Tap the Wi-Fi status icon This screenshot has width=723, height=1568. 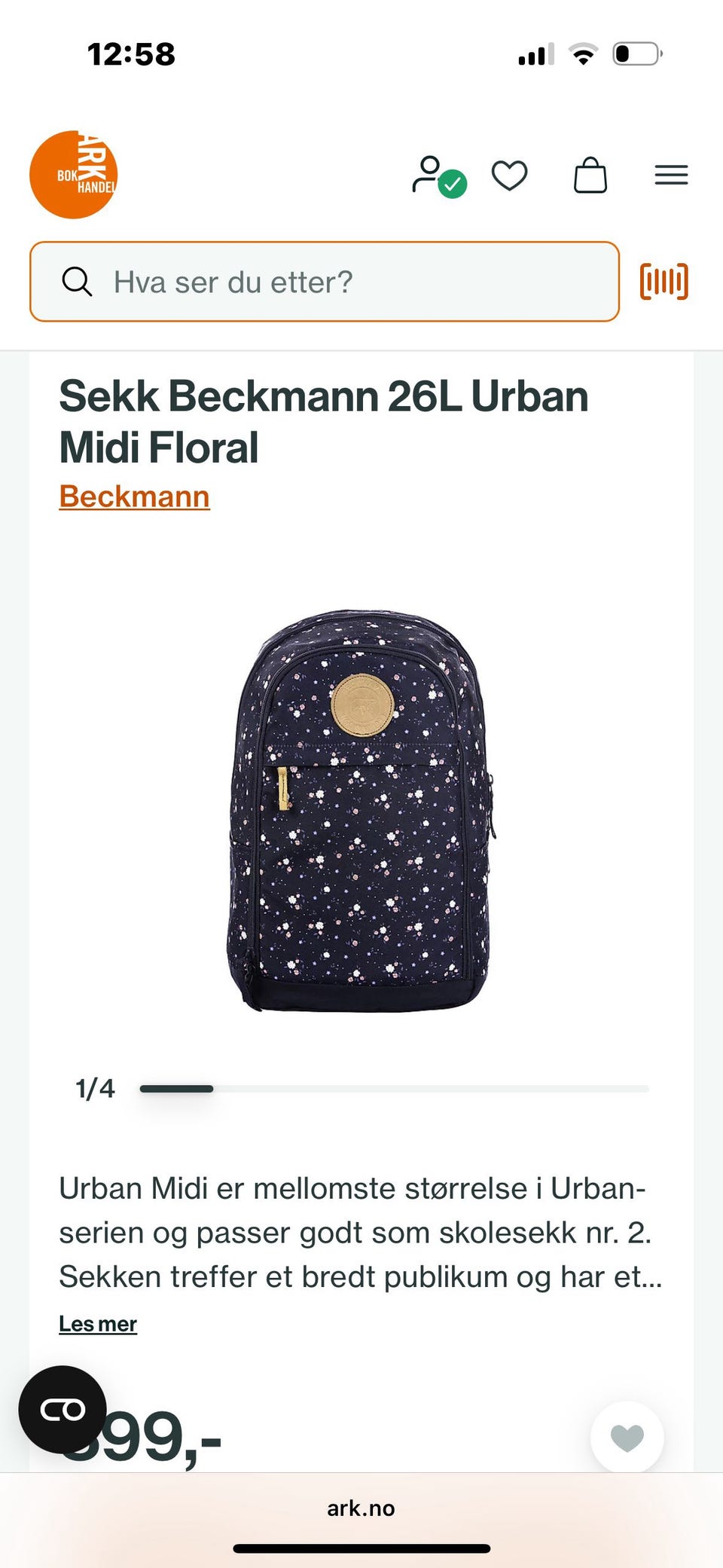[583, 54]
